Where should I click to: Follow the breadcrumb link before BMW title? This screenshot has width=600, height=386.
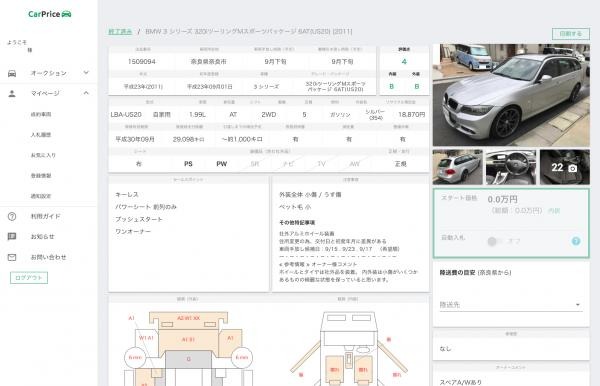point(120,32)
